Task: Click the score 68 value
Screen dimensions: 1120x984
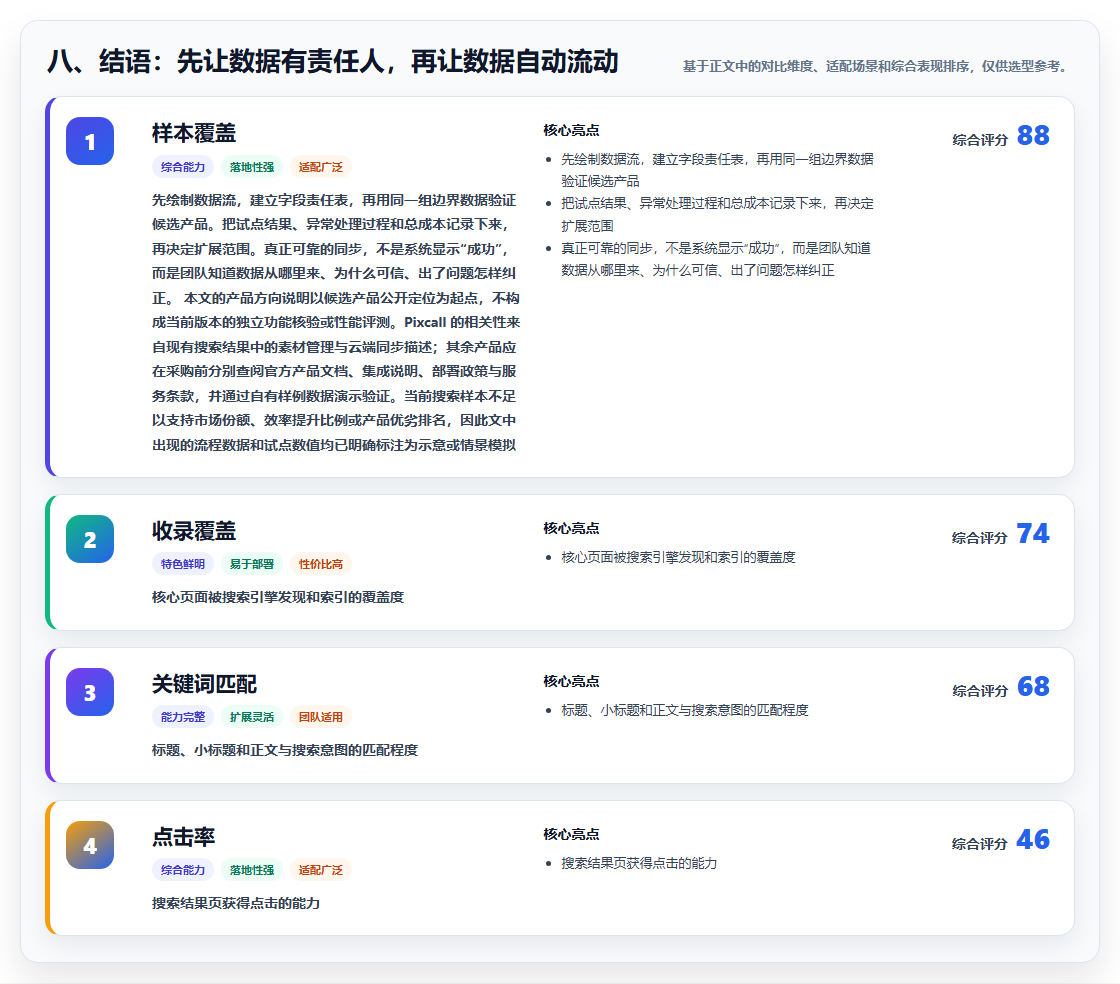Action: coord(1033,687)
